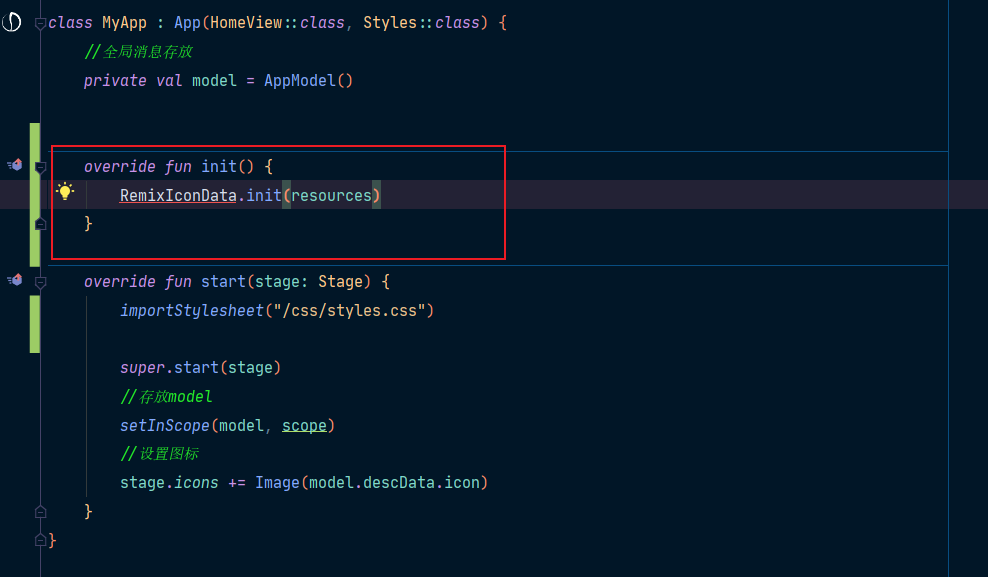Click the AppModel() constructor call
Viewport: 988px width, 577px height.
[x=308, y=80]
